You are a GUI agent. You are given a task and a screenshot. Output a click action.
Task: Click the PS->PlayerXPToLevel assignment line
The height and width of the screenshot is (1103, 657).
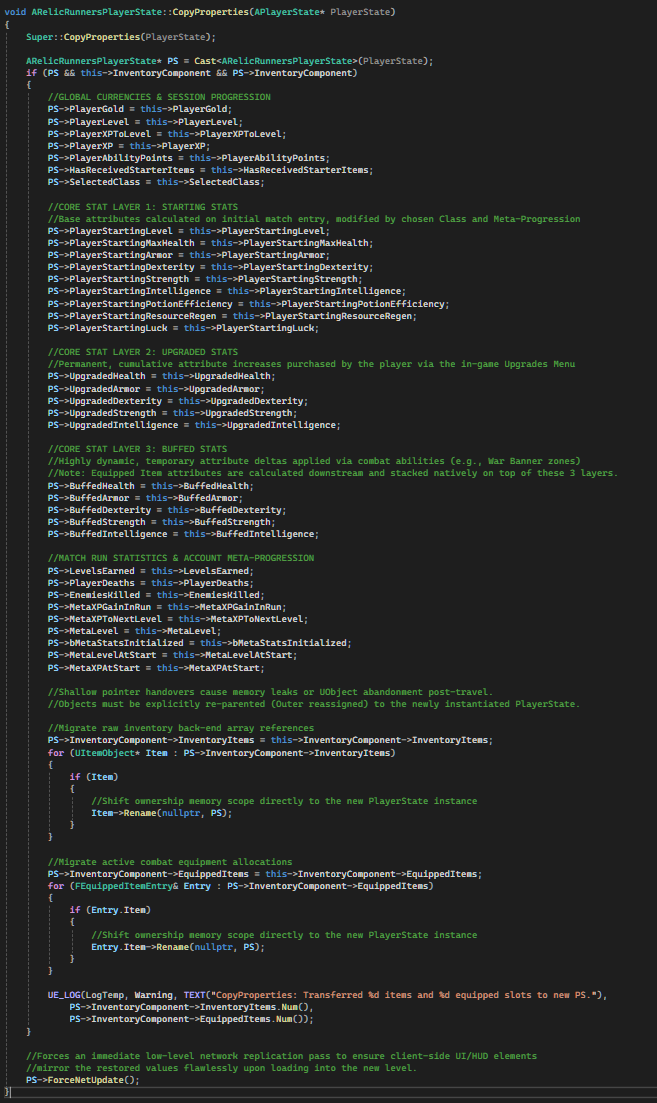pos(167,134)
